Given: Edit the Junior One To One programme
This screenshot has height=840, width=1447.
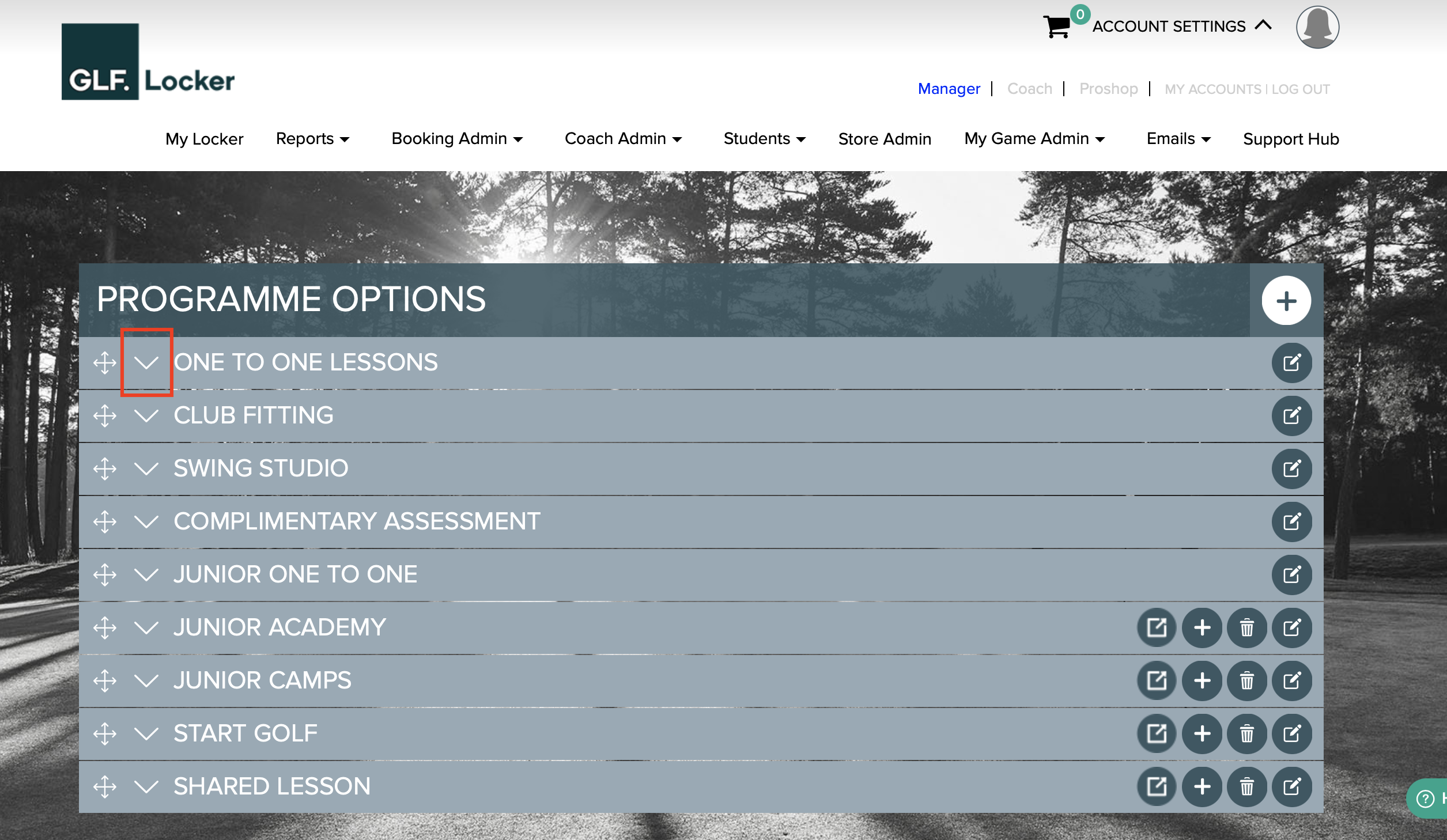Looking at the screenshot, I should pyautogui.click(x=1291, y=574).
